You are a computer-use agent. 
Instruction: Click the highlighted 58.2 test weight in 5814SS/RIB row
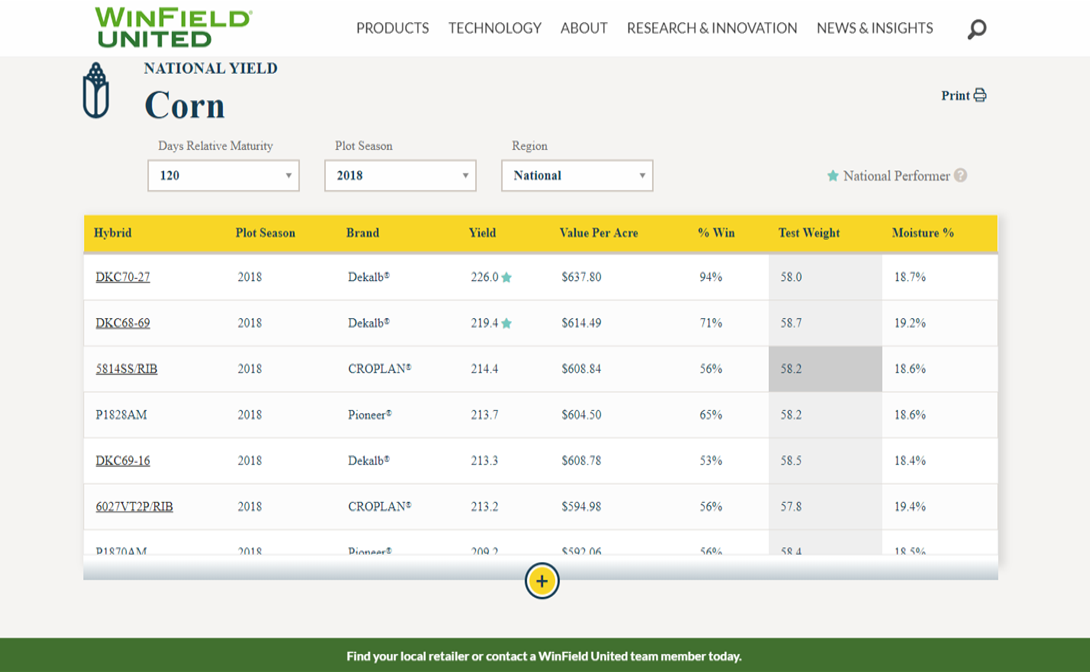825,368
